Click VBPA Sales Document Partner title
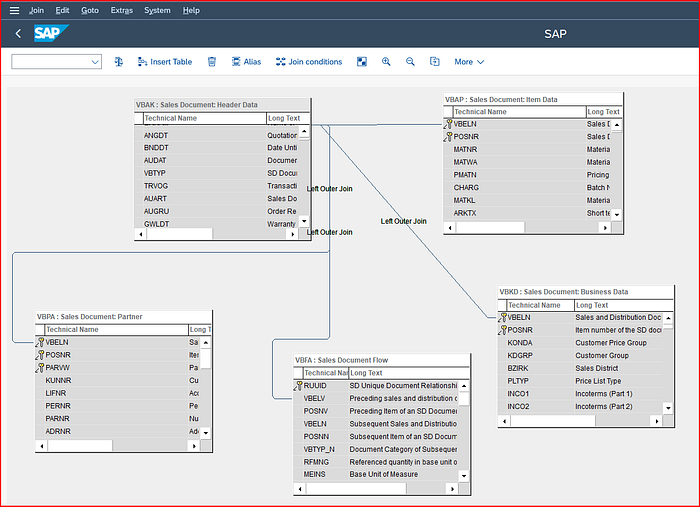Viewport: 700px width, 507px height. (x=90, y=317)
